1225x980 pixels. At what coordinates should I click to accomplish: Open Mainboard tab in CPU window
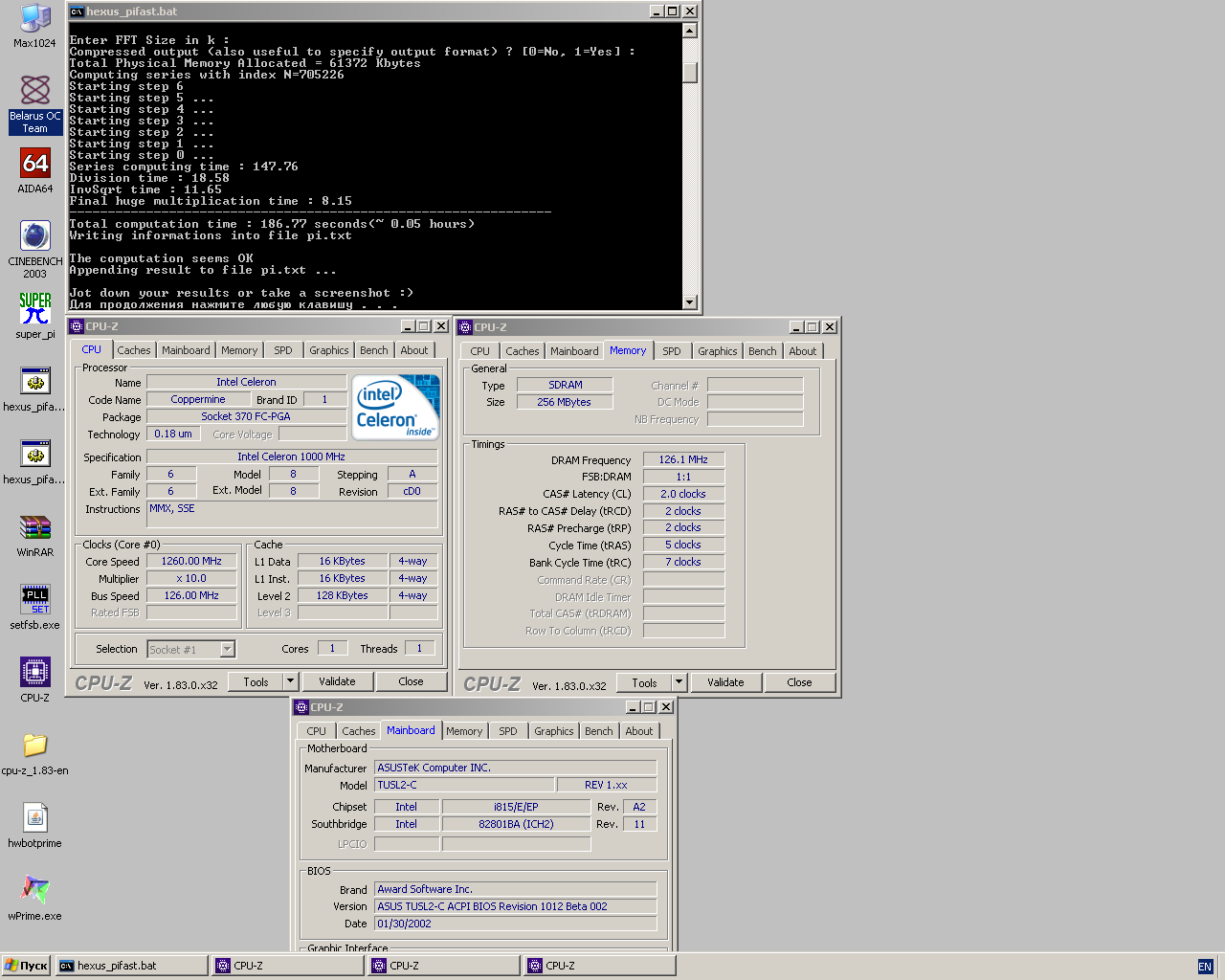pos(186,350)
